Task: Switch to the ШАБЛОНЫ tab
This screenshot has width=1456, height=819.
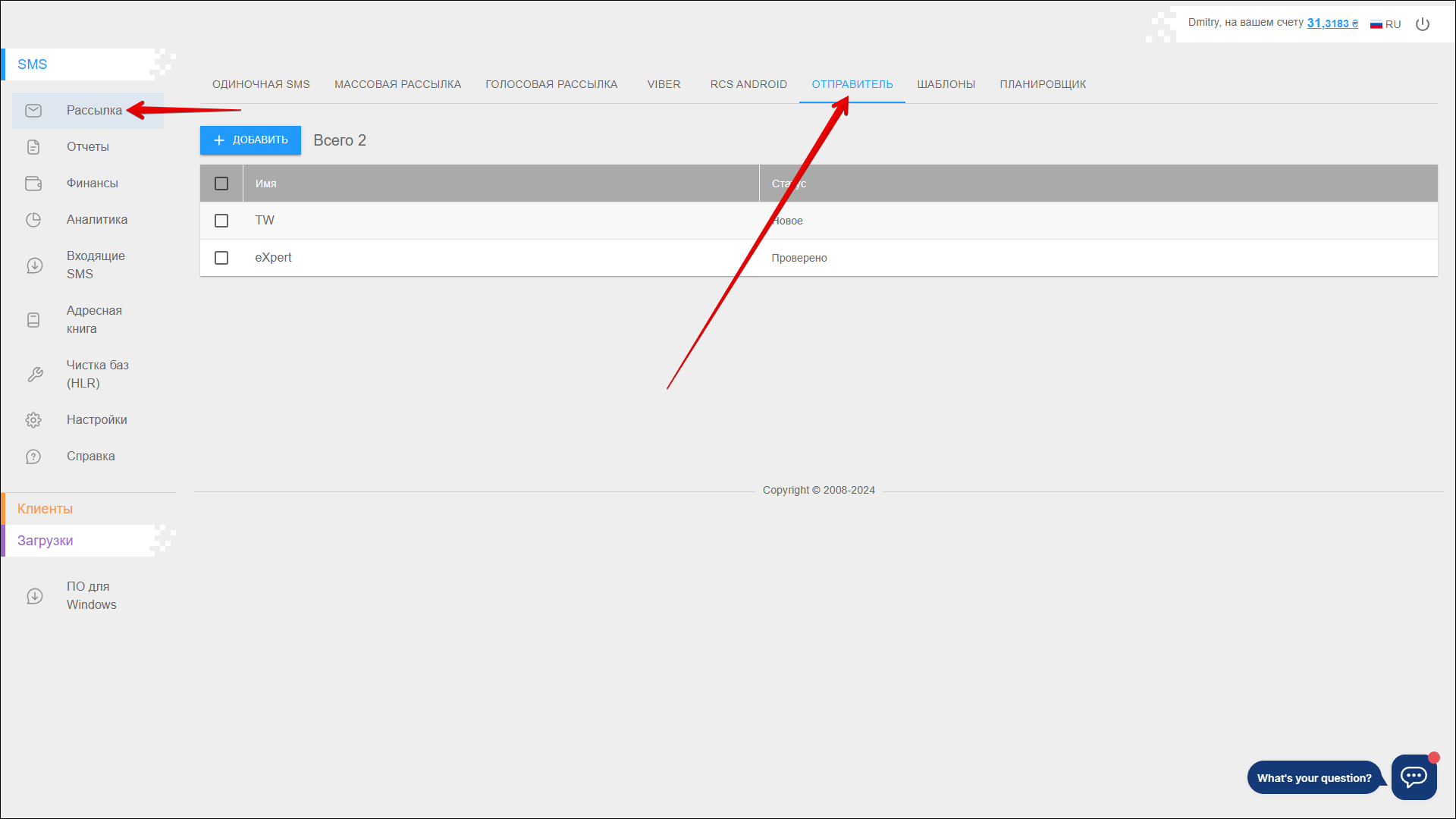Action: [x=946, y=84]
